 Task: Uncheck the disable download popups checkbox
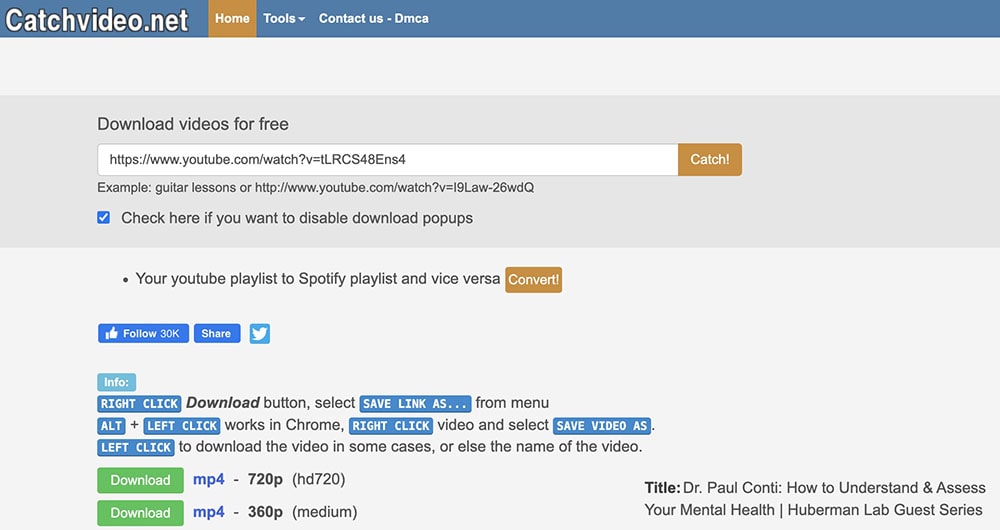click(103, 217)
